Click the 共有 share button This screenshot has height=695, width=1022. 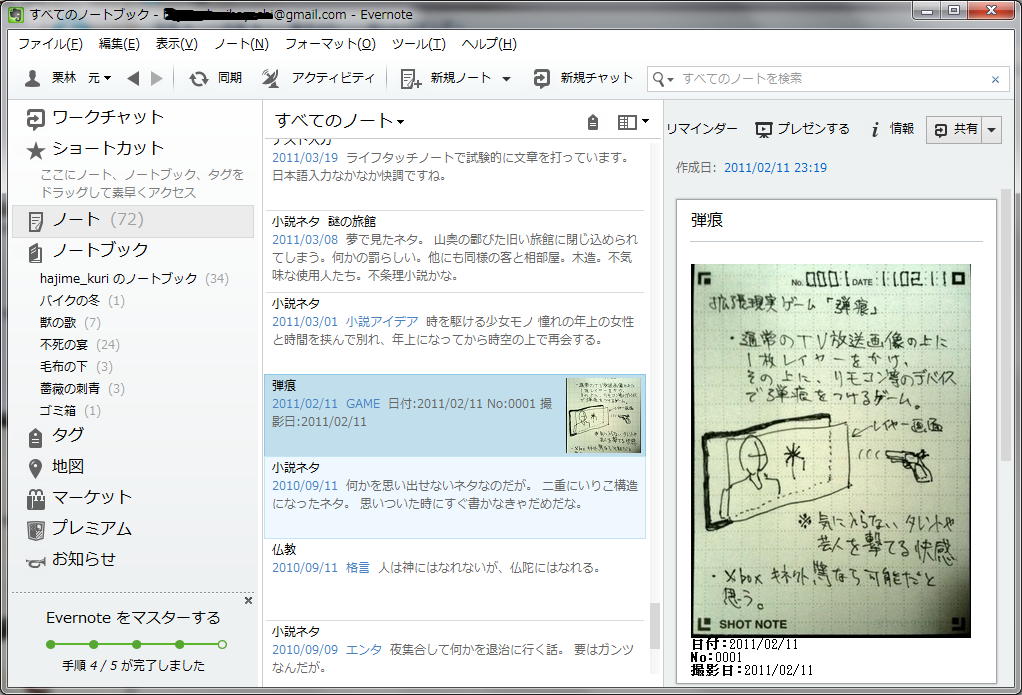[955, 130]
